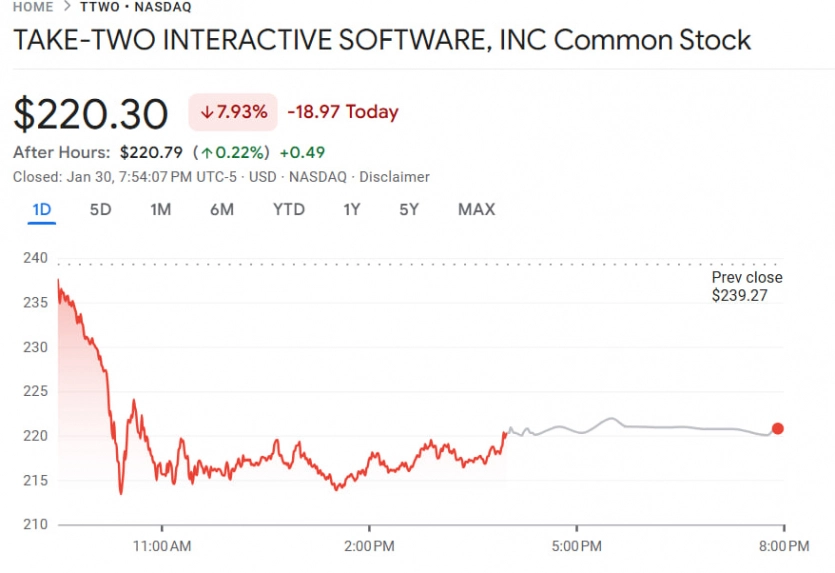Click the red end-of-day price dot
This screenshot has height=573, width=835.
(x=778, y=429)
